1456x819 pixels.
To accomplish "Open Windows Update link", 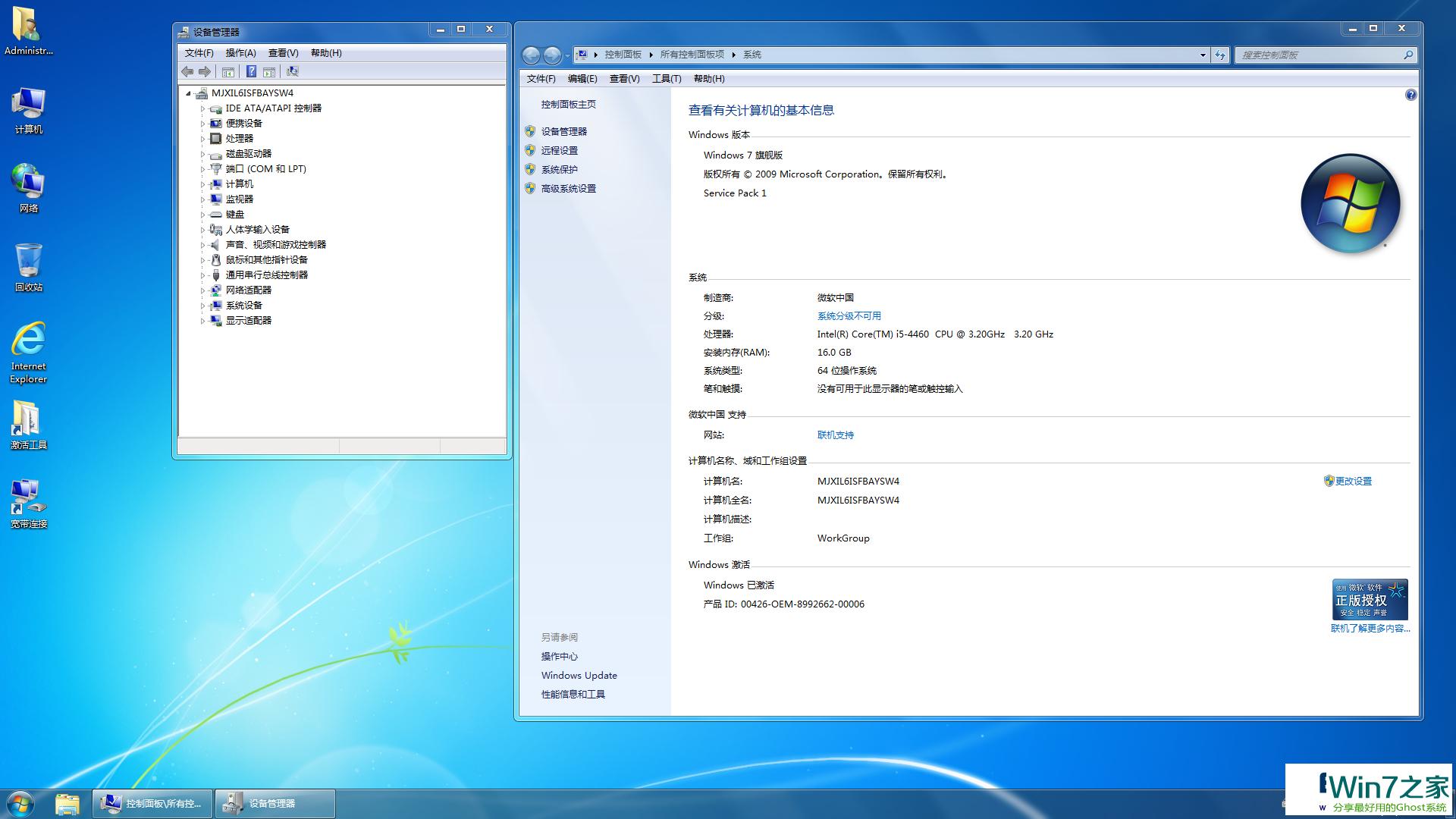I will (x=579, y=675).
